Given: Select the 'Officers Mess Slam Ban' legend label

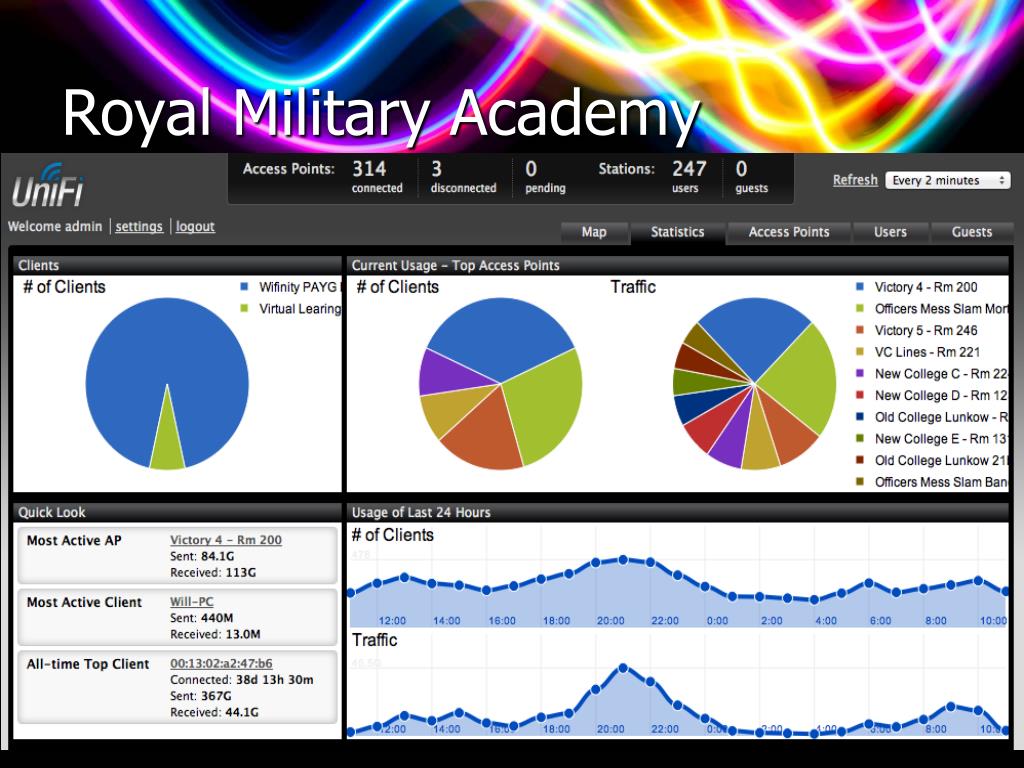Looking at the screenshot, I should 941,482.
